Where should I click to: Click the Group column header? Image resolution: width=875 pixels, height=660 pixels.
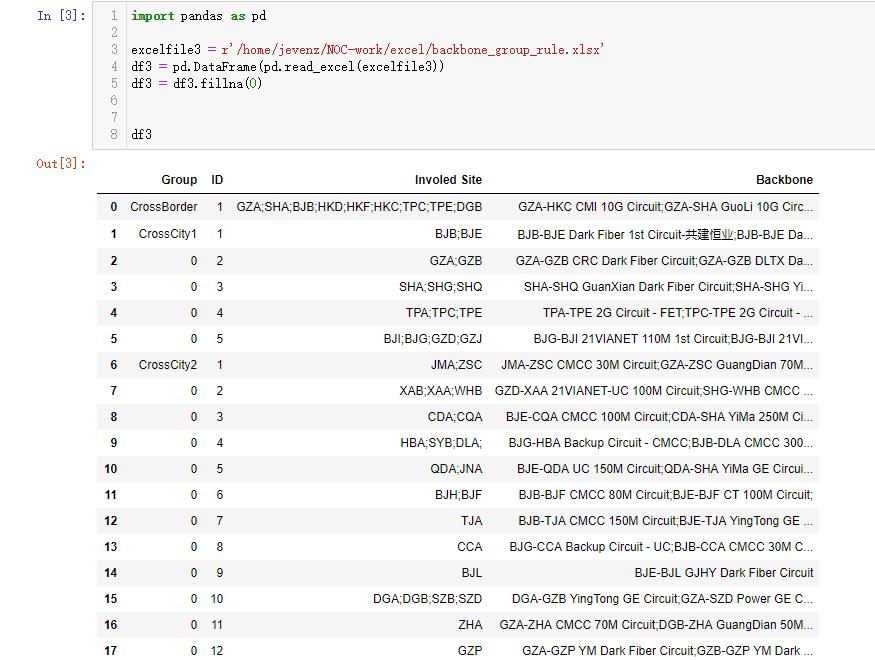(179, 180)
